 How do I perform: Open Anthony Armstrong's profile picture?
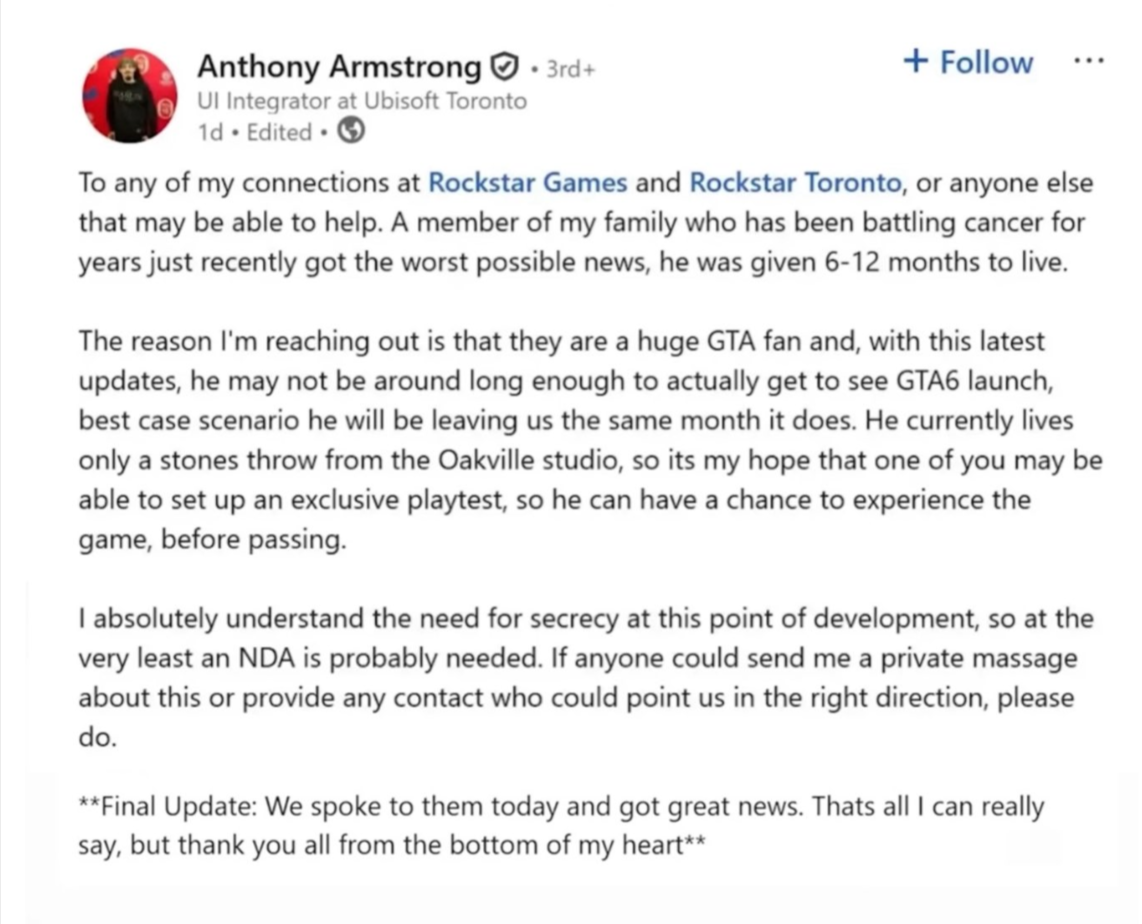pyautogui.click(x=129, y=96)
